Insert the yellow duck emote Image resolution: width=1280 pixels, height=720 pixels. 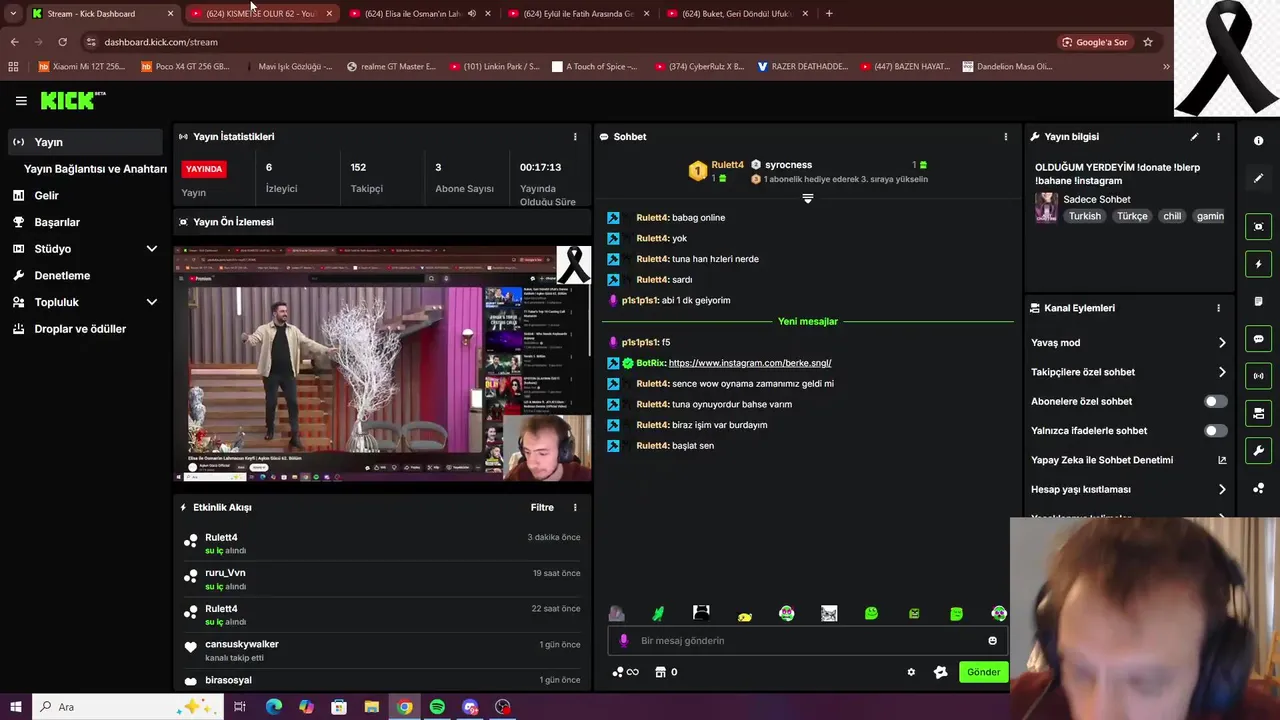tap(744, 614)
